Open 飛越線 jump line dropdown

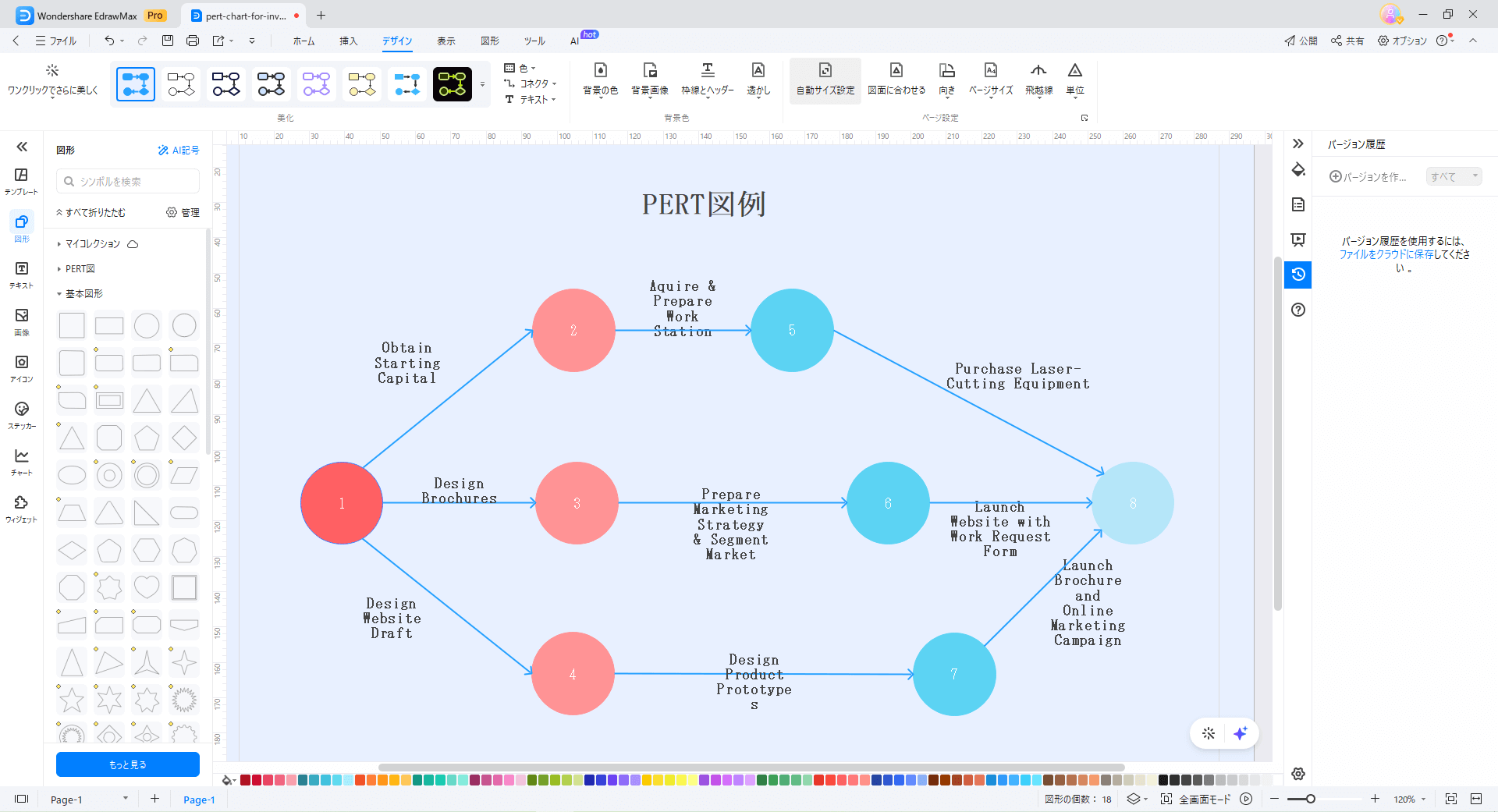click(1038, 79)
